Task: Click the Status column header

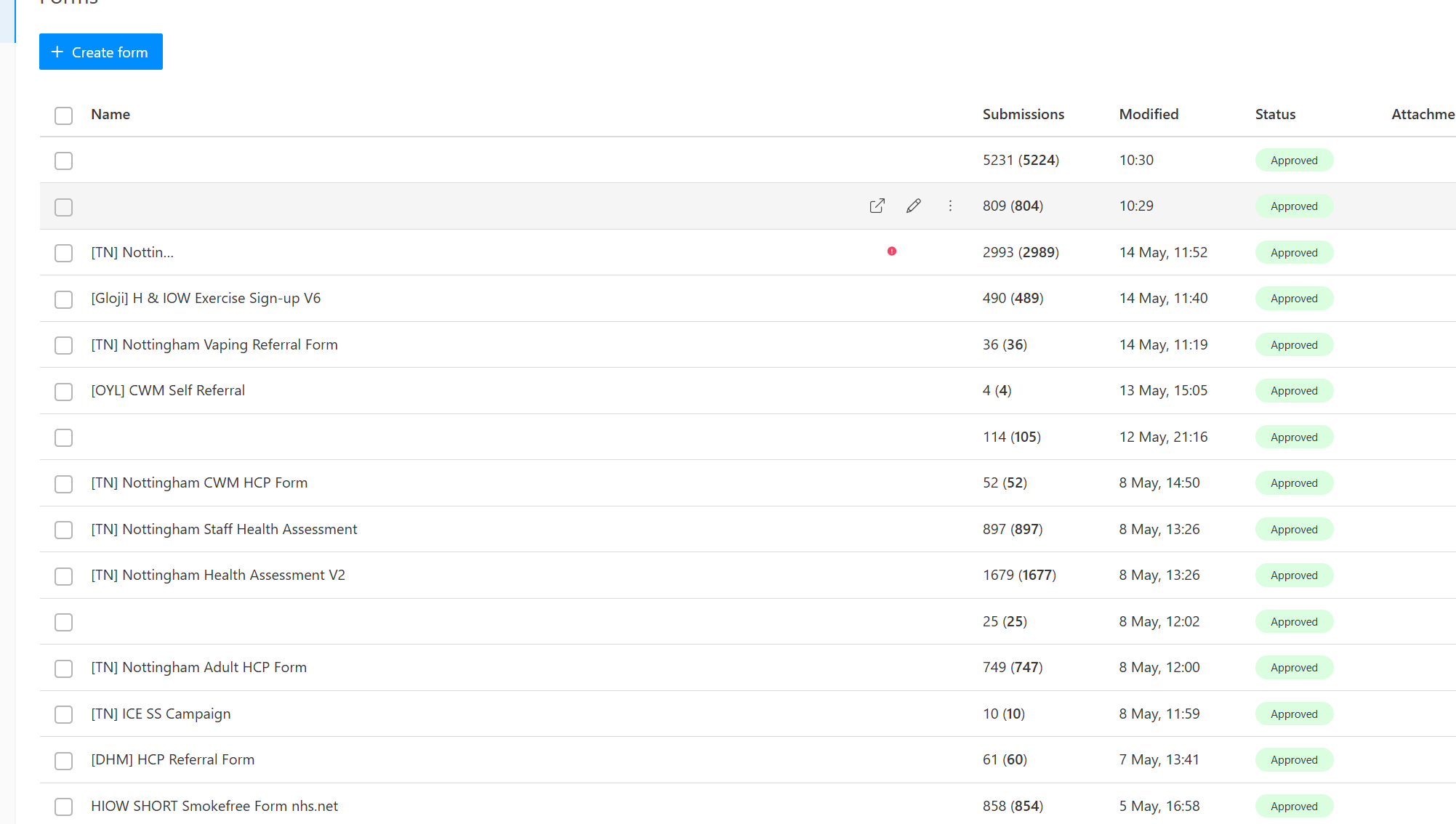Action: pos(1275,114)
